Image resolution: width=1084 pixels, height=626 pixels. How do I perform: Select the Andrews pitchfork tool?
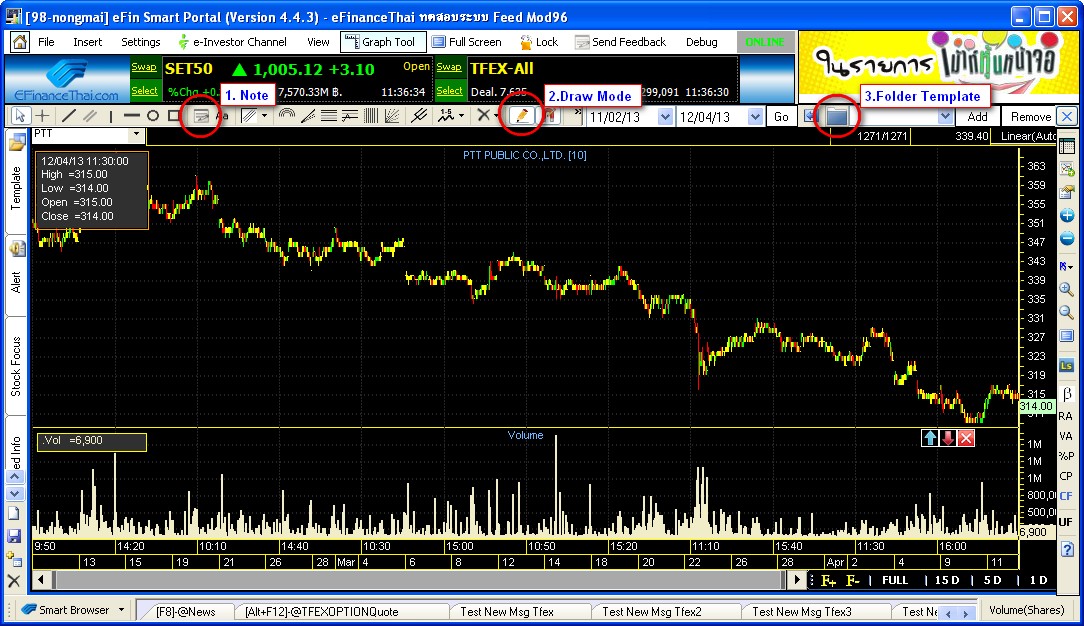(418, 116)
